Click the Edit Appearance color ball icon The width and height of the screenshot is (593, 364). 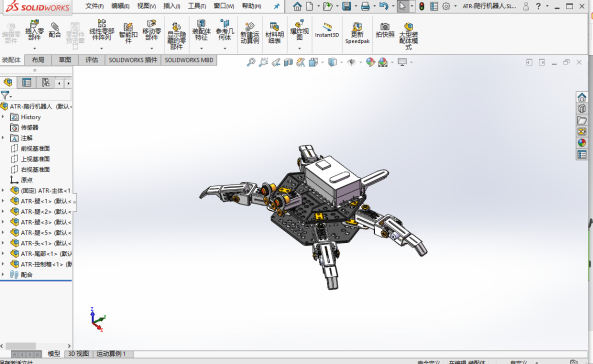[370, 62]
